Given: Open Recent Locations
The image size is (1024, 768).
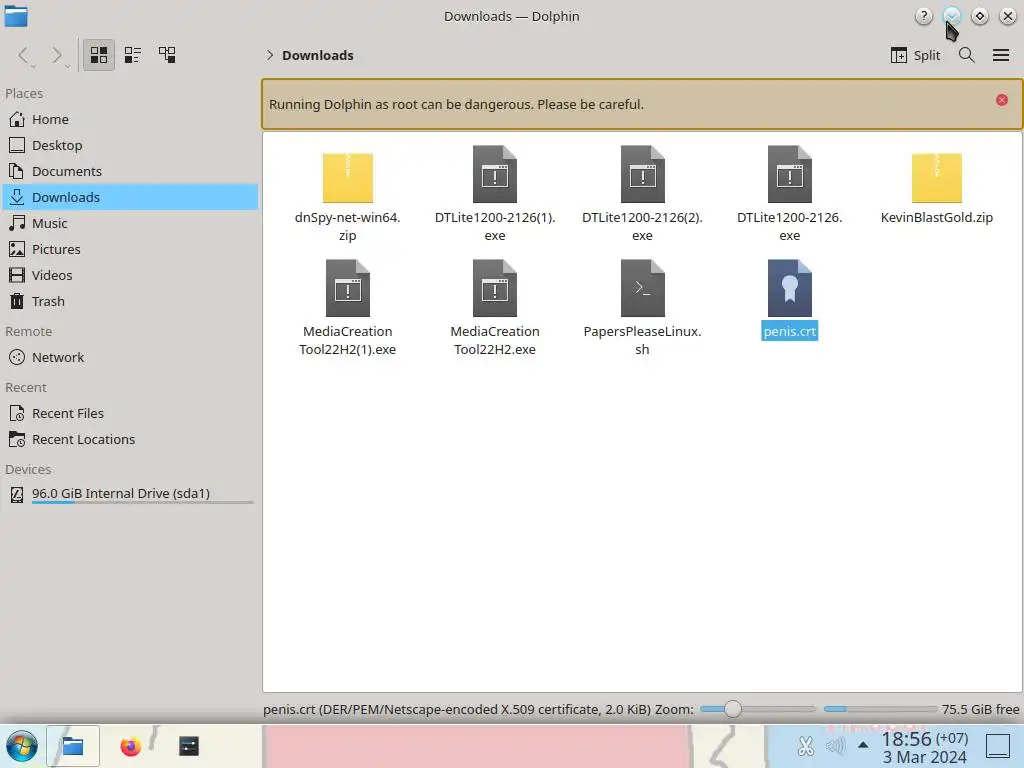Looking at the screenshot, I should tap(129, 440).
